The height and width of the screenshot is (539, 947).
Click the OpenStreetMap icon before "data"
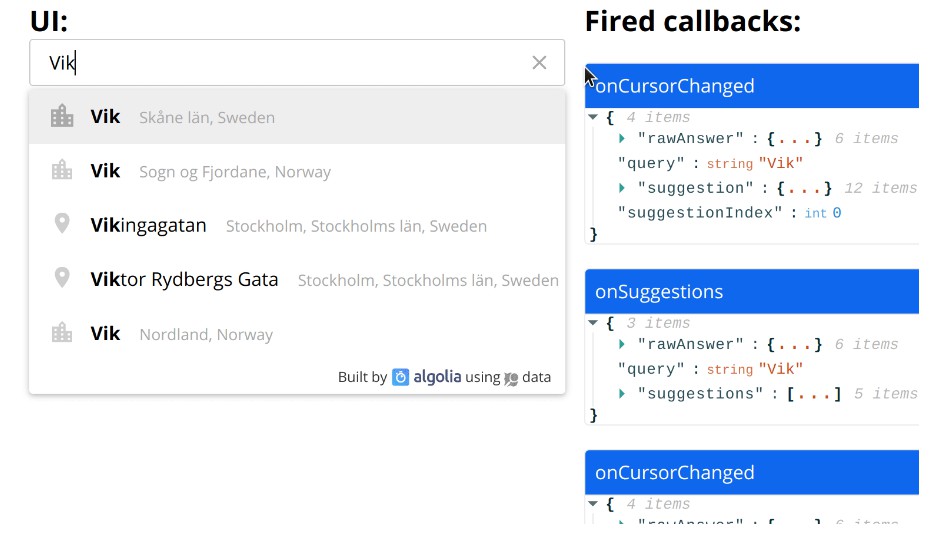coord(511,378)
